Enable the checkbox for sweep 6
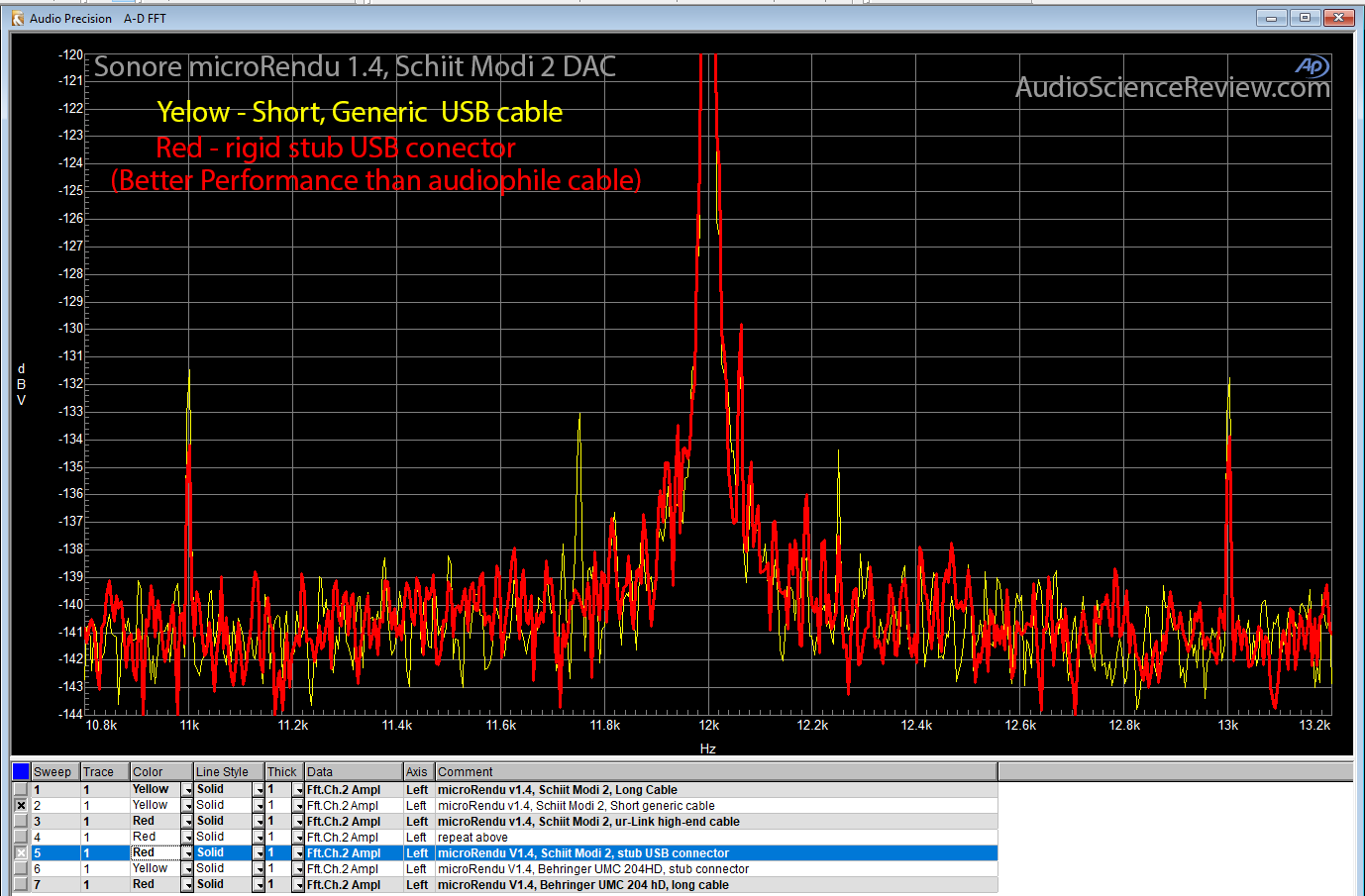This screenshot has width=1365, height=896. pos(21,869)
